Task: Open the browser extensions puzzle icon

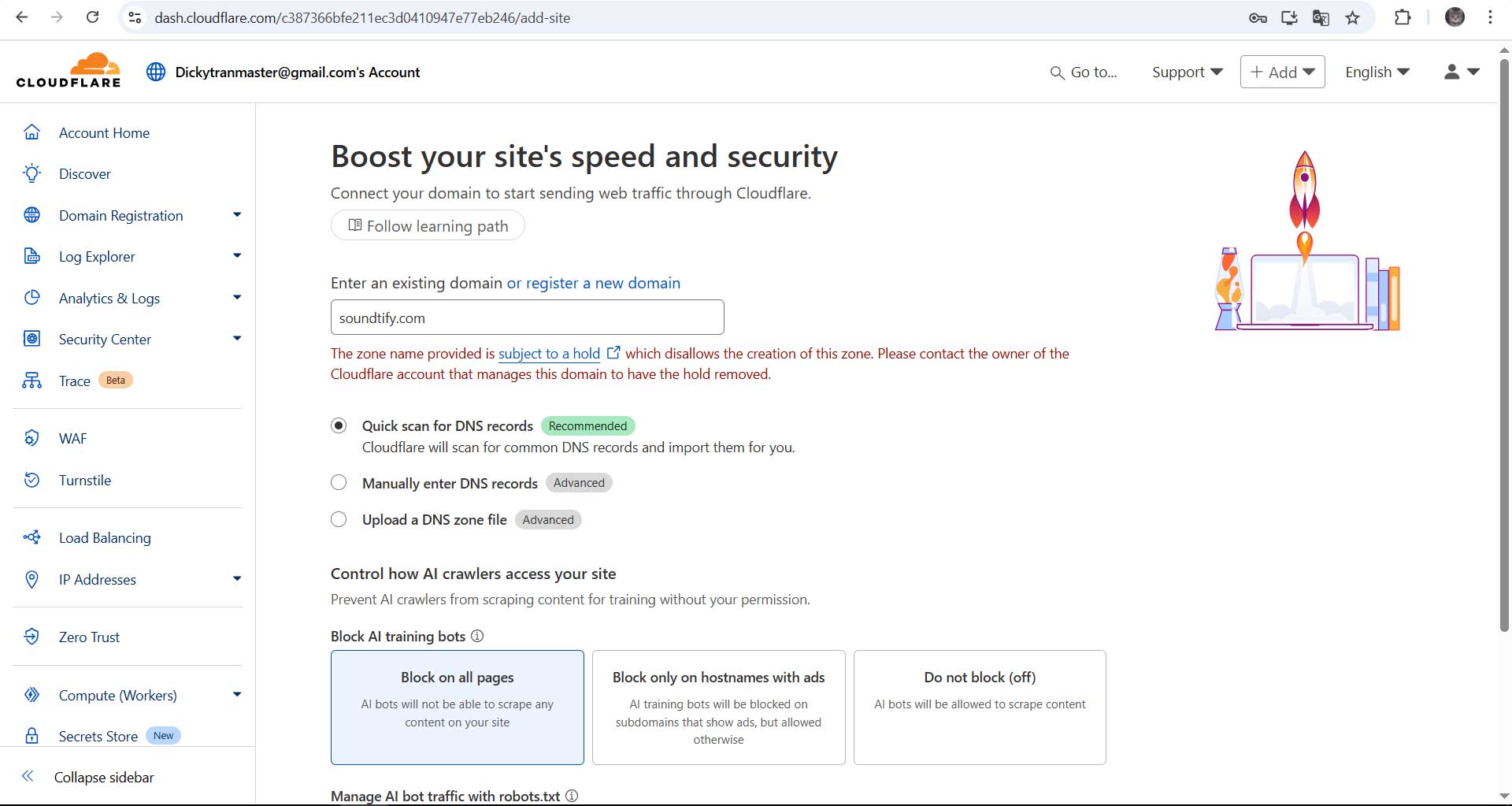Action: point(1403,17)
